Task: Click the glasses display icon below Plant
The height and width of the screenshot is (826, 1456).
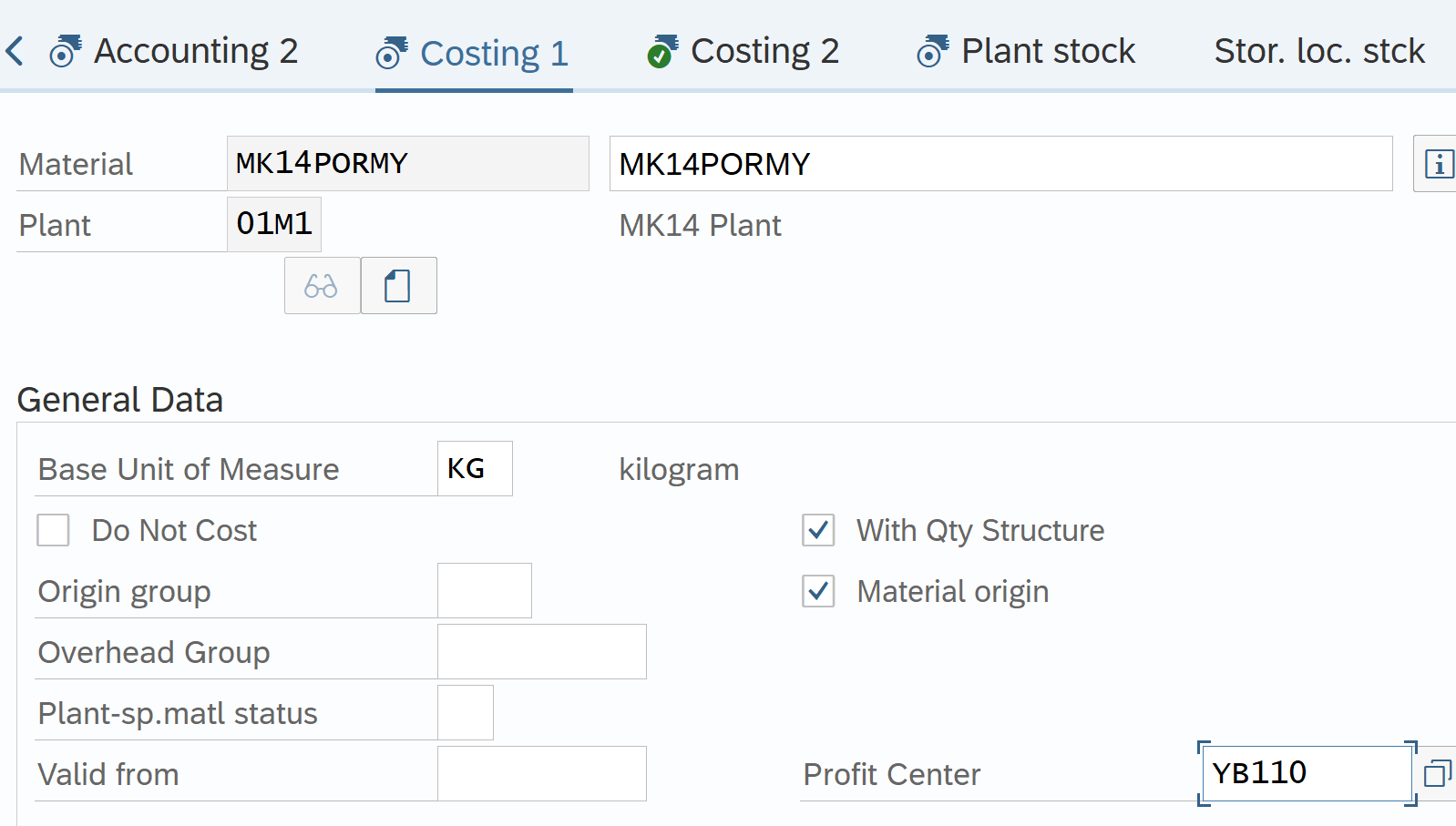Action: point(322,286)
